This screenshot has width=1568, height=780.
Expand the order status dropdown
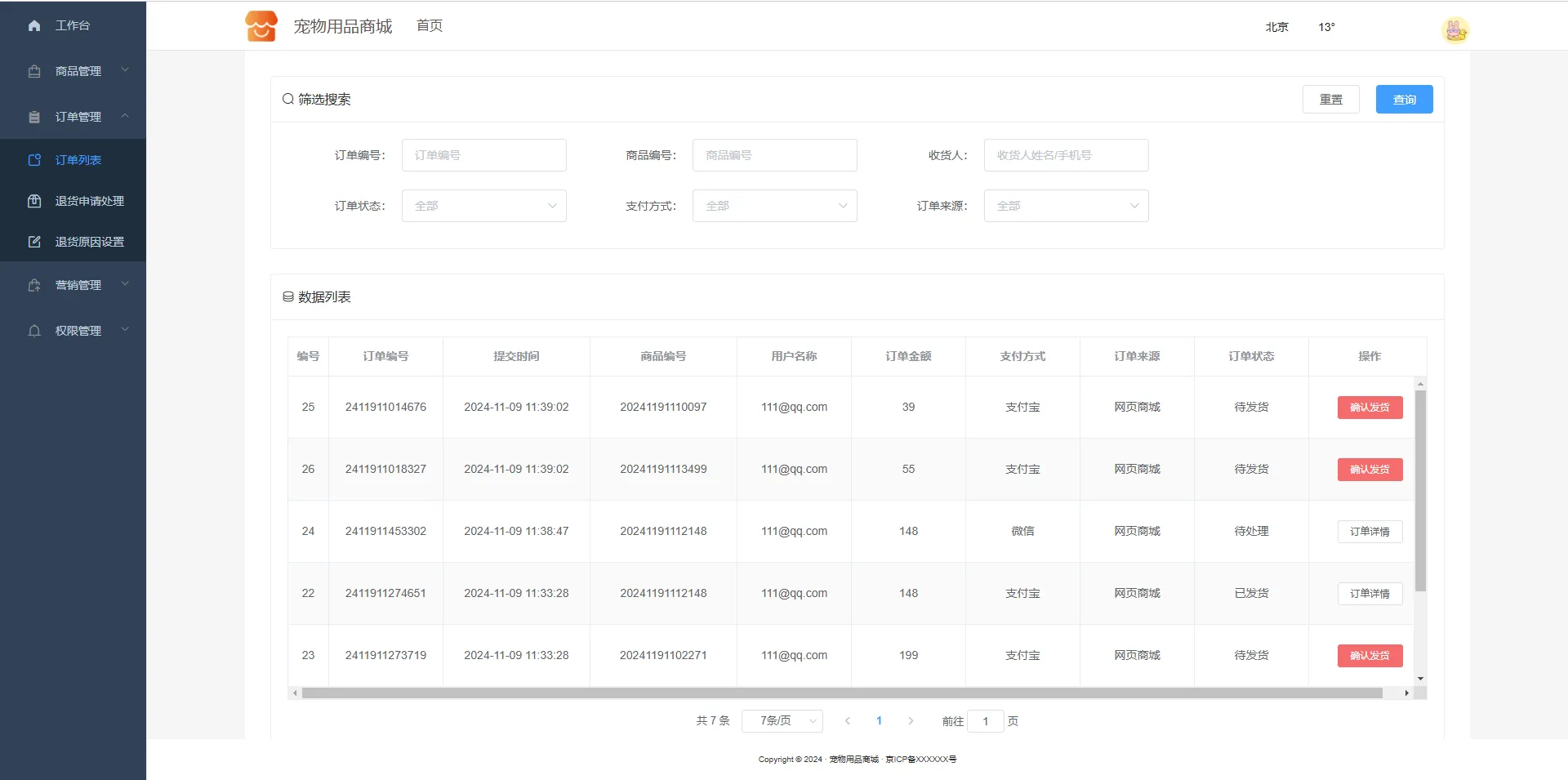pos(483,206)
